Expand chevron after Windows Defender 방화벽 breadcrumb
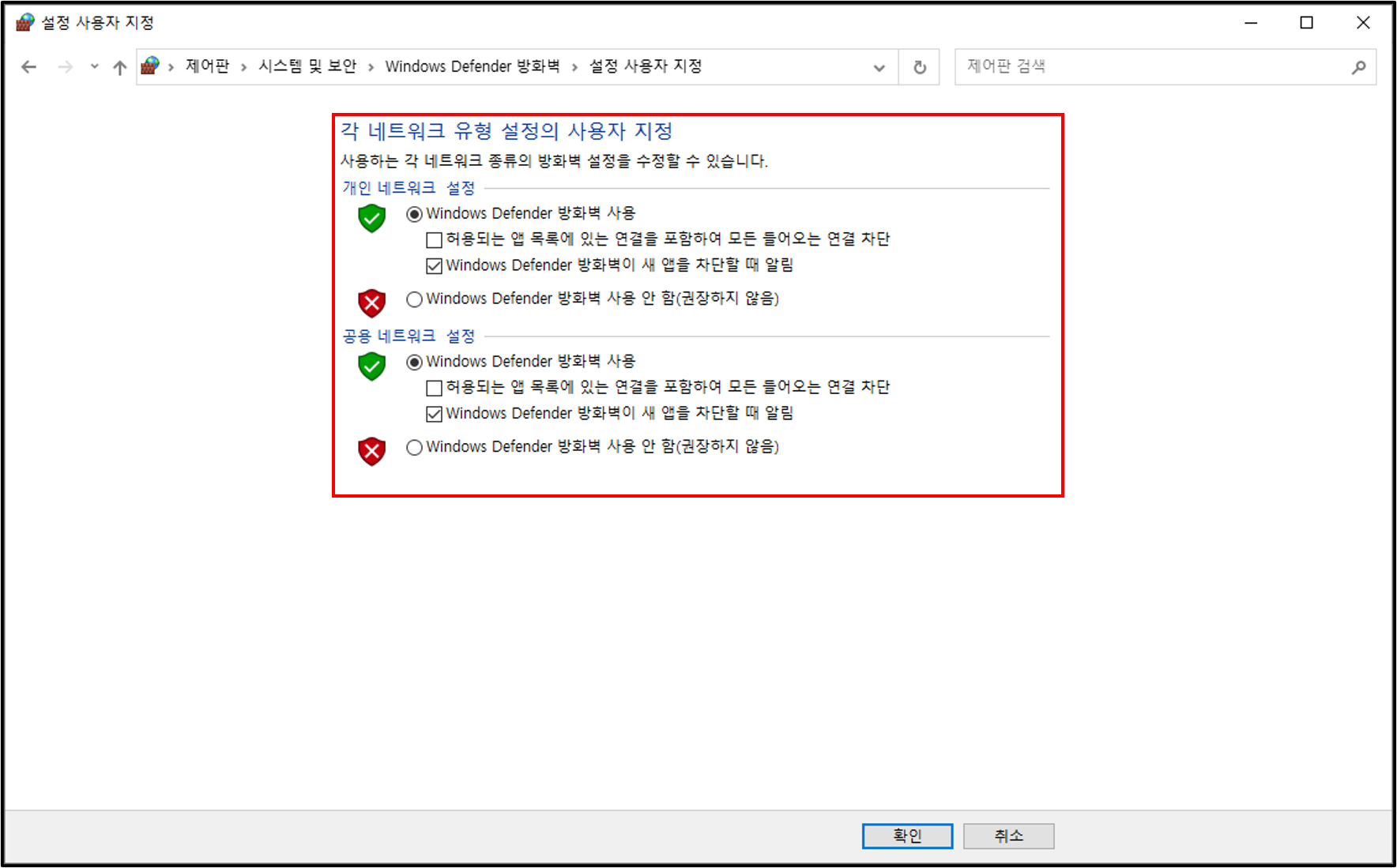The width and height of the screenshot is (1397, 868). 574,68
